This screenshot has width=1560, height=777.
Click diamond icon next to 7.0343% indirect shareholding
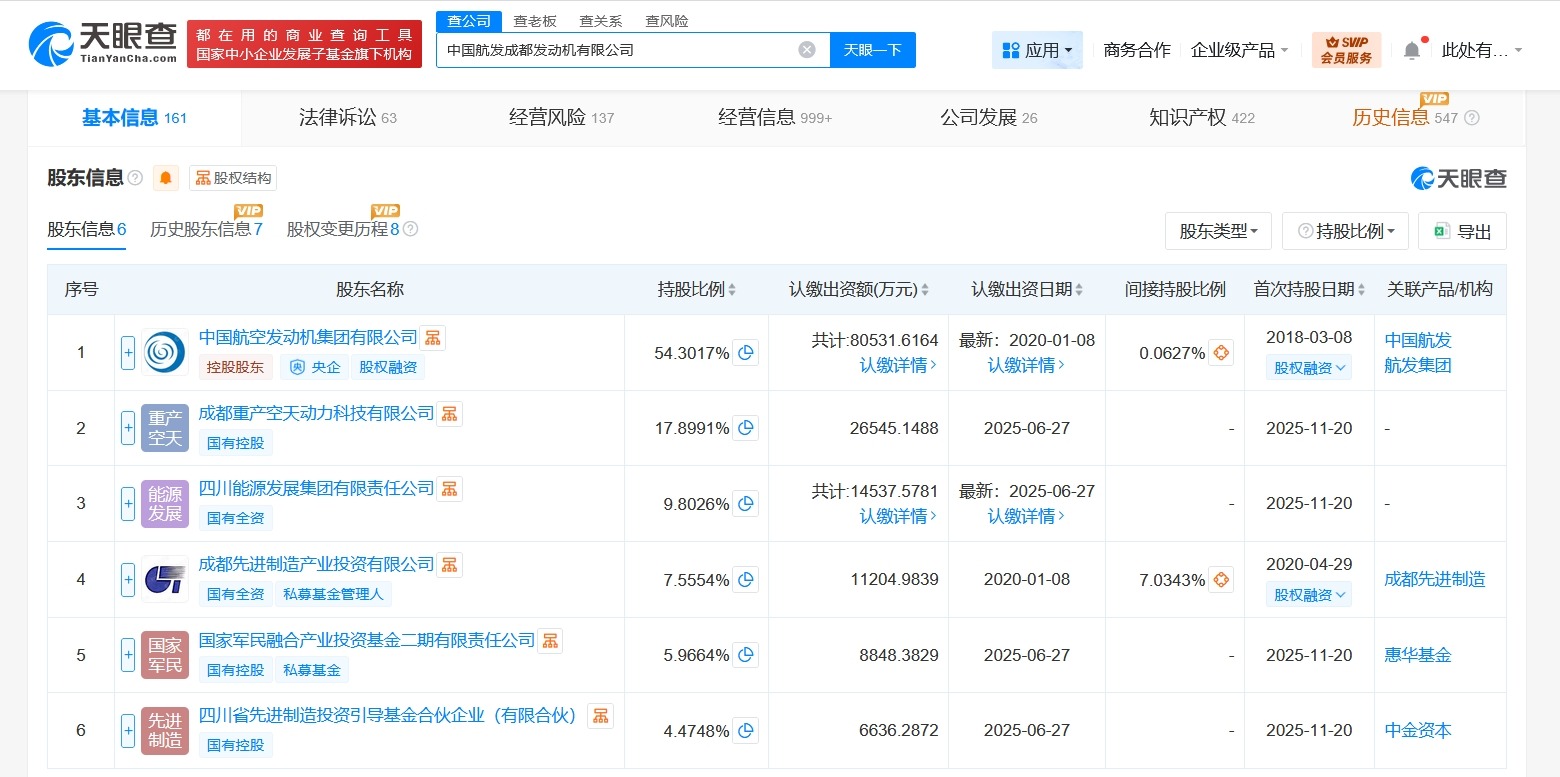(1220, 579)
